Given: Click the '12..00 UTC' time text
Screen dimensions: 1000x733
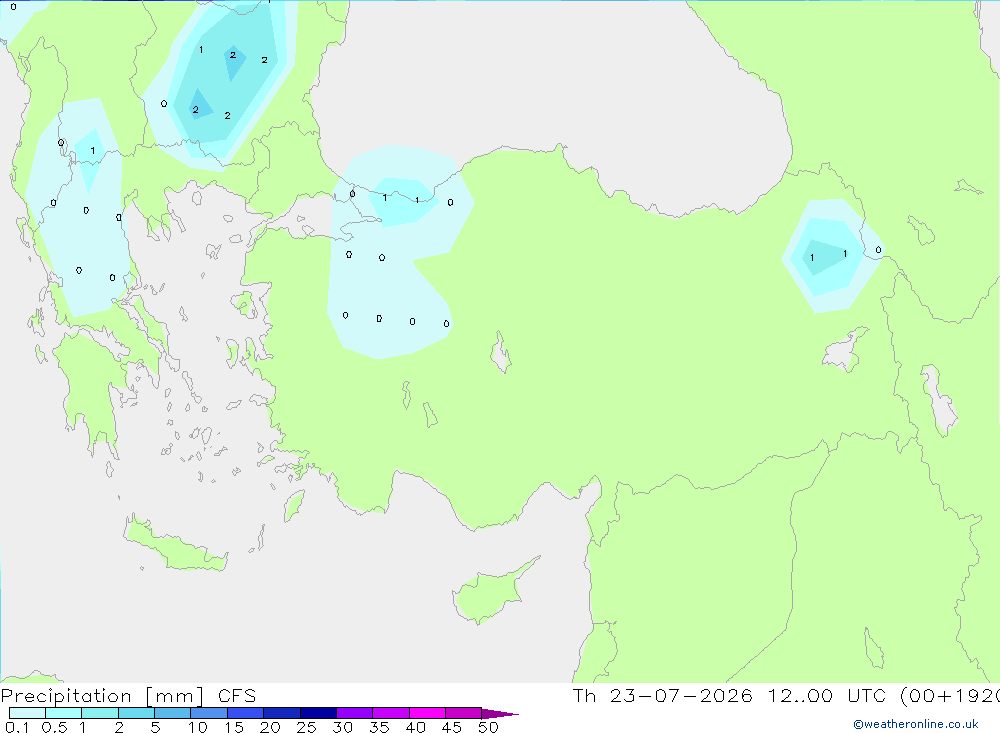Looking at the screenshot, I should (x=827, y=695).
